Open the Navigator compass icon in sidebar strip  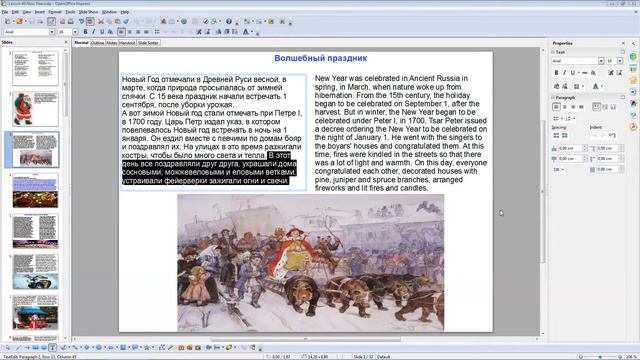[x=633, y=127]
